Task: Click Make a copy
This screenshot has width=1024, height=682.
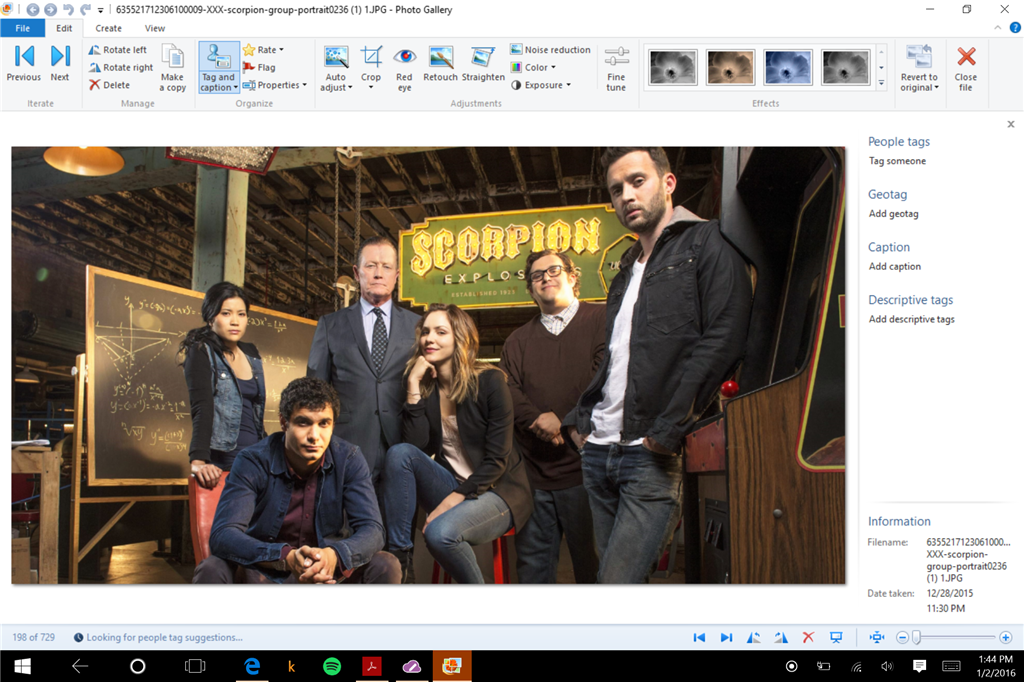Action: [173, 68]
